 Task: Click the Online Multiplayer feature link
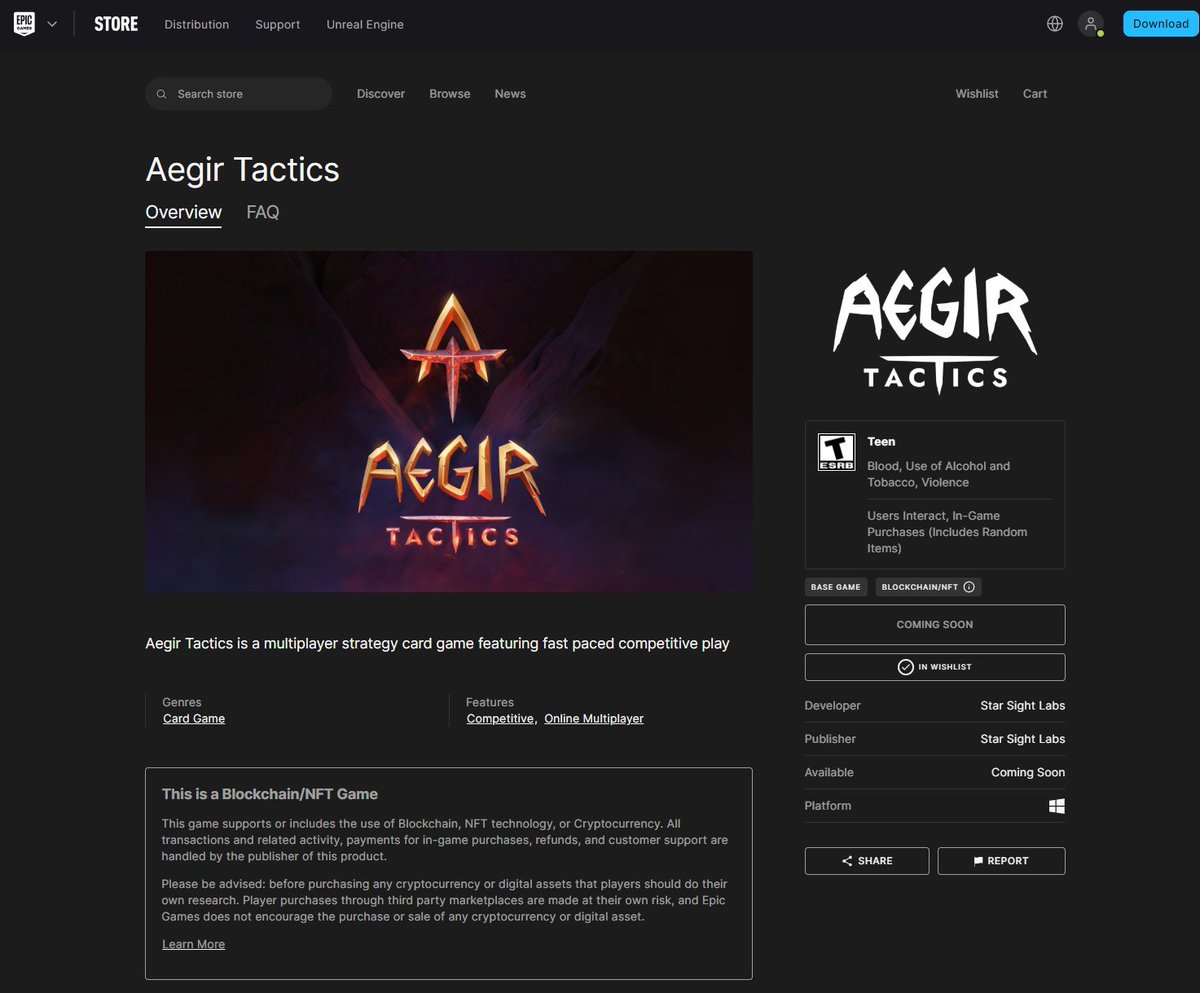594,718
